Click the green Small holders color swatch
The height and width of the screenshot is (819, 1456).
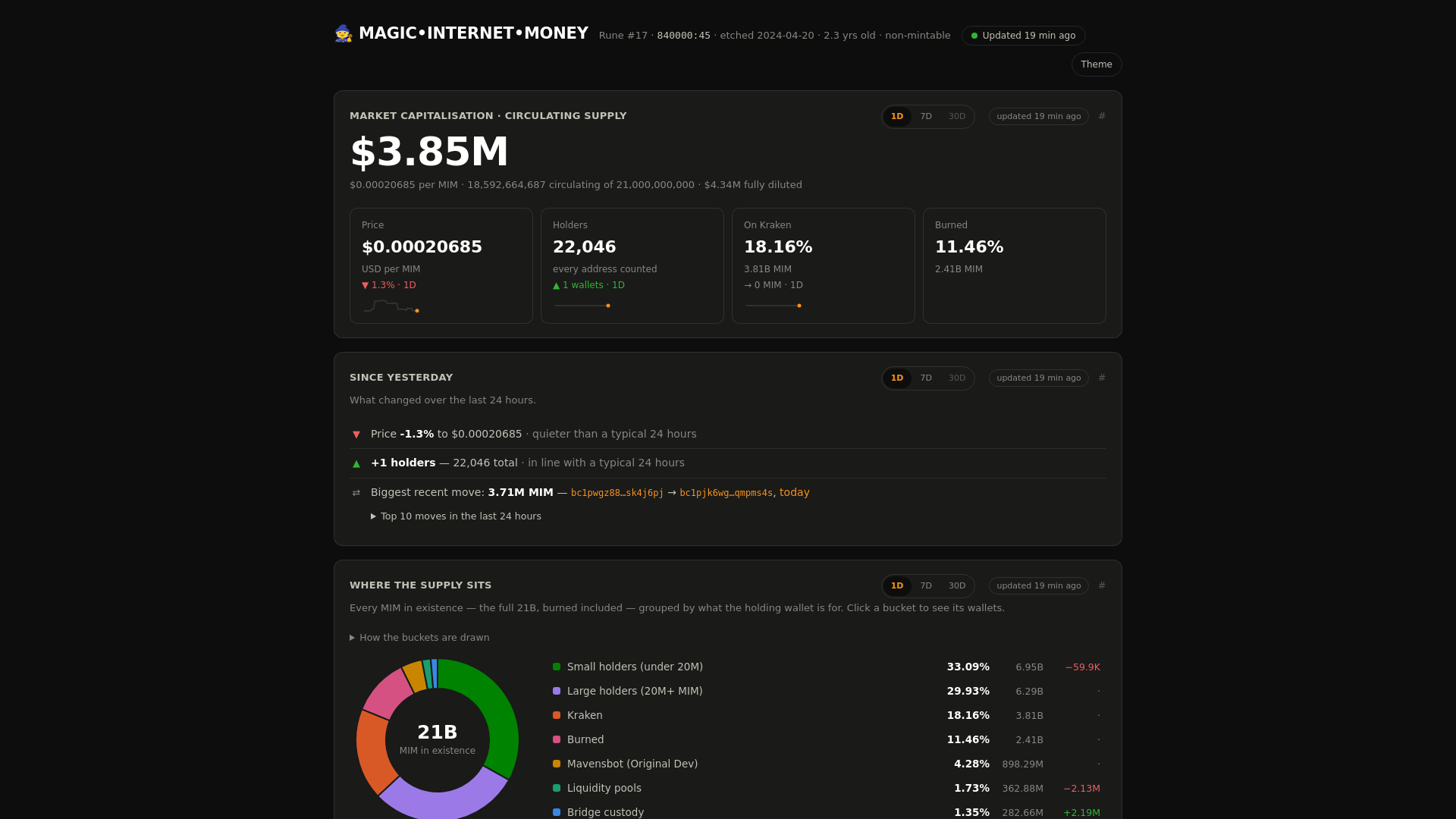click(x=557, y=667)
